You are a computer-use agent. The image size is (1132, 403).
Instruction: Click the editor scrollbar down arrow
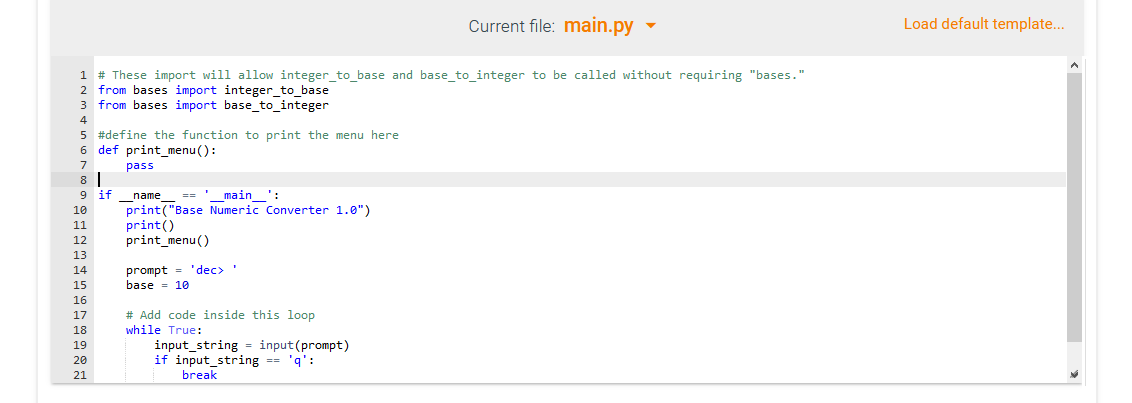[1074, 374]
